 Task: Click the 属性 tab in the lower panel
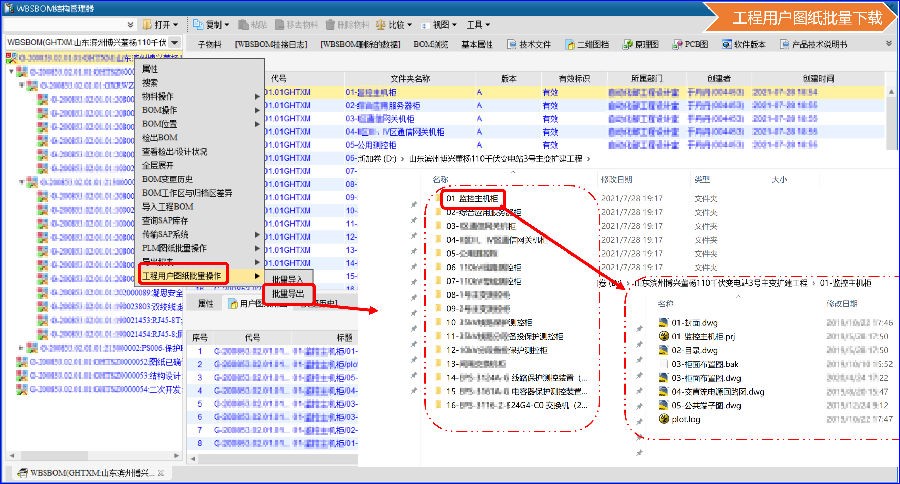click(x=206, y=303)
